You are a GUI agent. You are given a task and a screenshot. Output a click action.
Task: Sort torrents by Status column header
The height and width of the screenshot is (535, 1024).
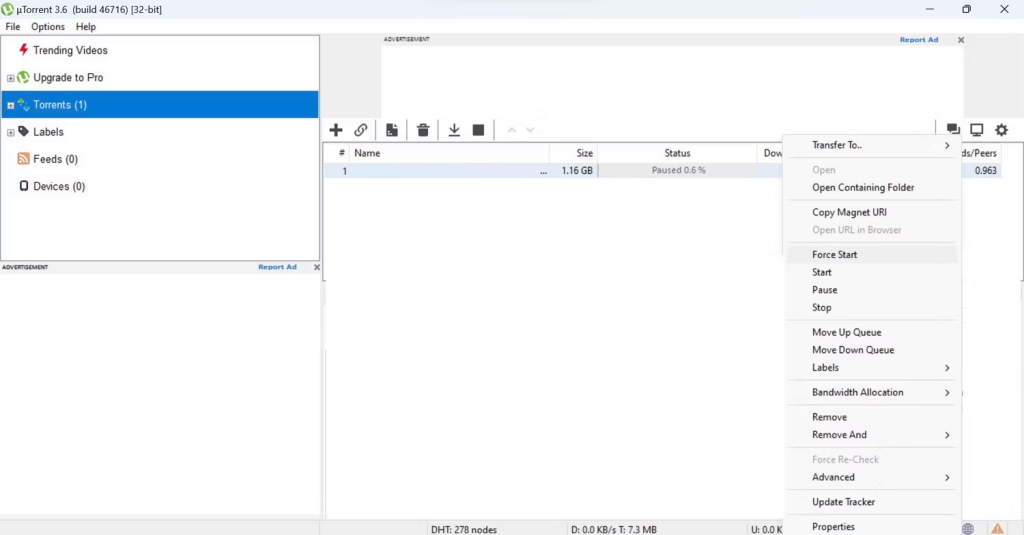(677, 153)
